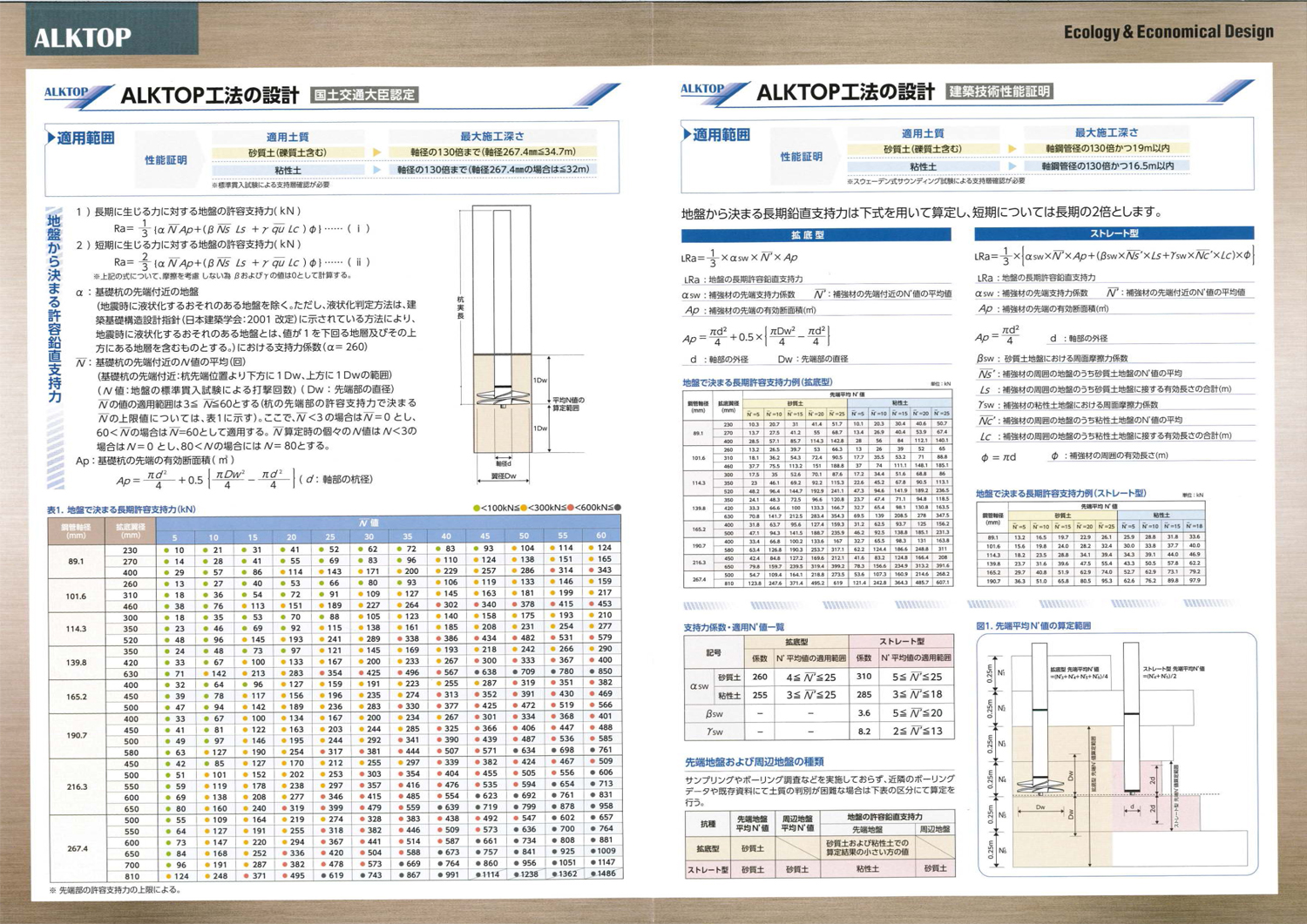Click vertical heading 地盤から決まる許容鉛直支持力
This screenshot has height=924, width=1307.
[55, 309]
